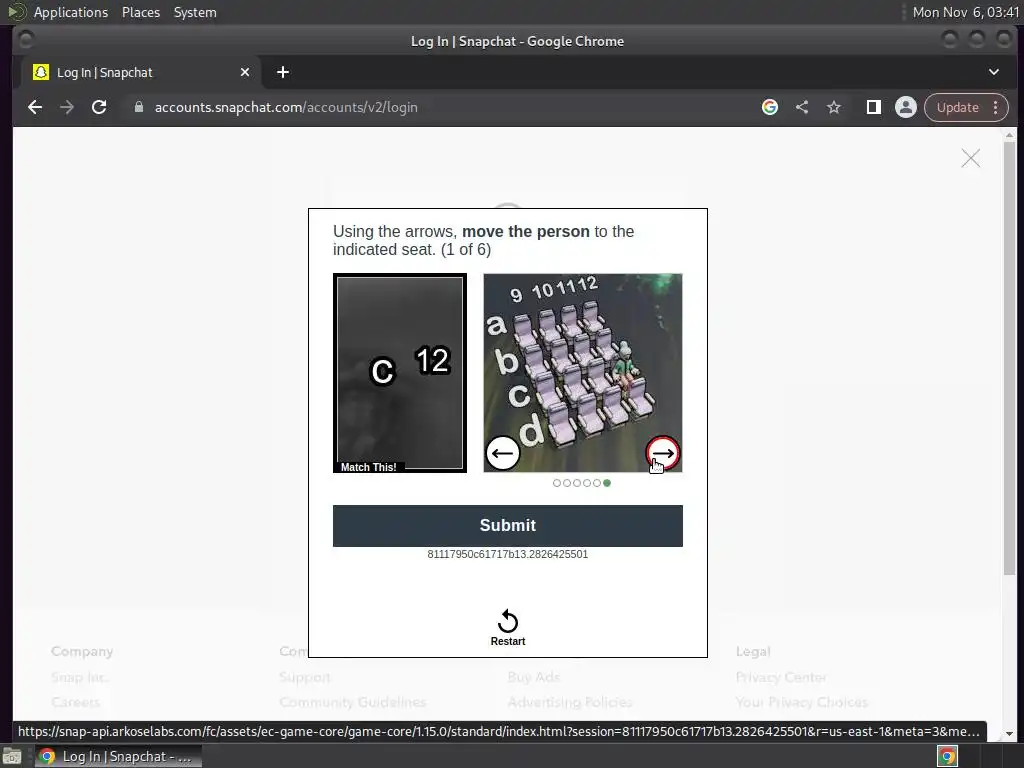
Task: Click the Snapchat favicon on the tab
Action: click(40, 72)
